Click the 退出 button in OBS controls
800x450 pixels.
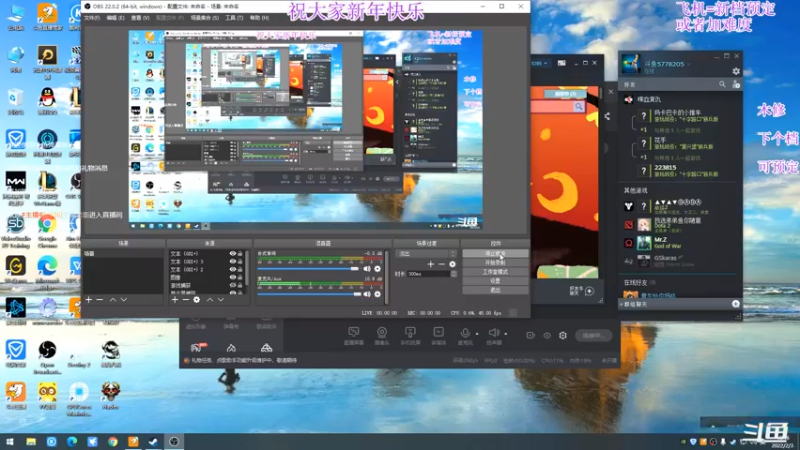[x=495, y=290]
